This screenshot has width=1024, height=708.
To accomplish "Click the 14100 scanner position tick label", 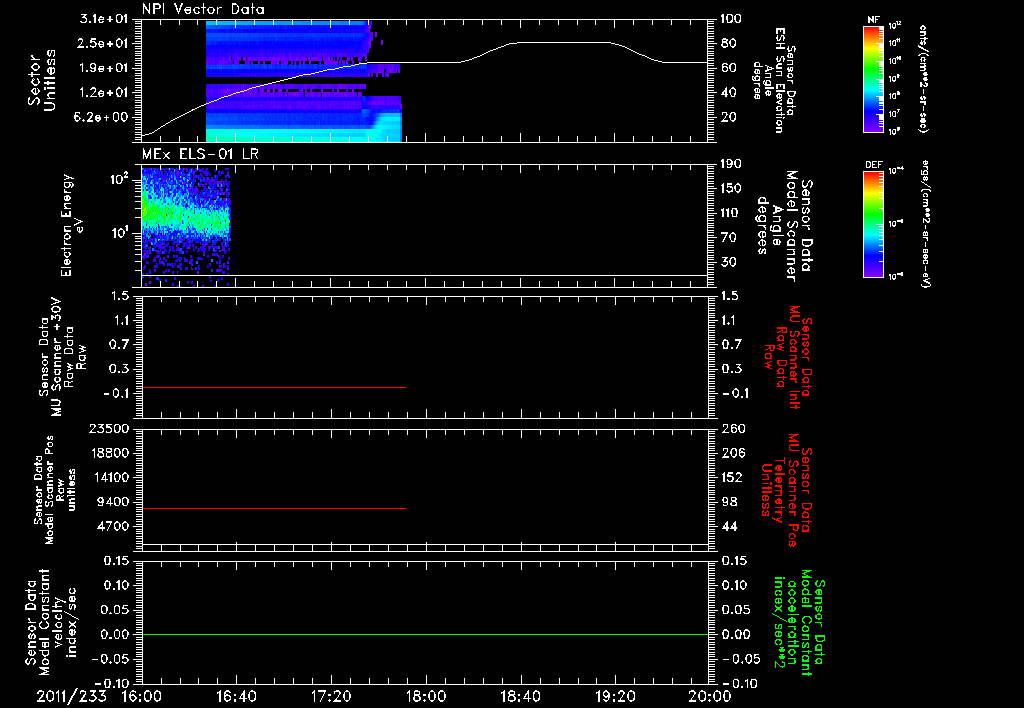I will (109, 477).
